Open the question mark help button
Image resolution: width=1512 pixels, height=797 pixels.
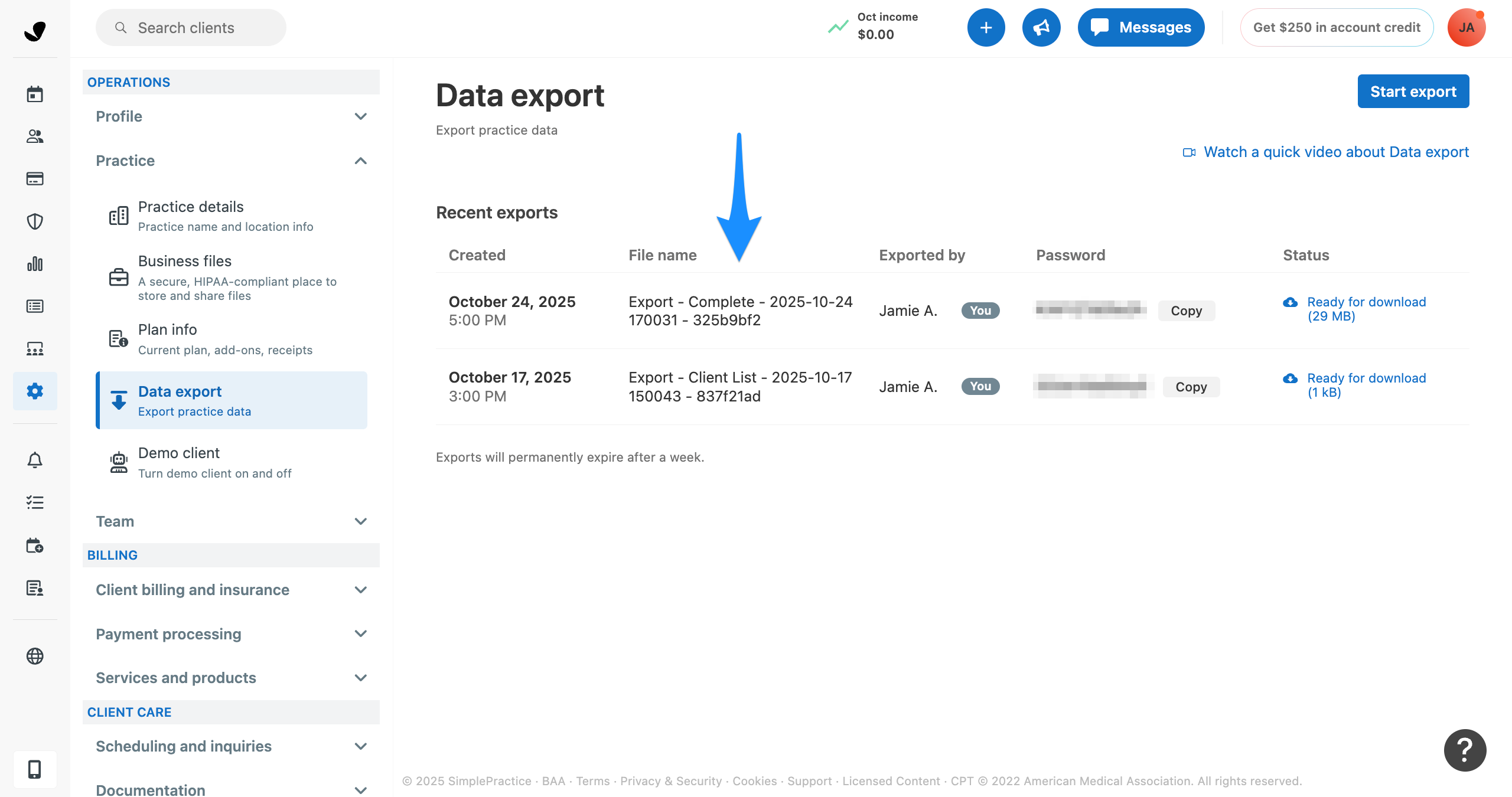pos(1465,750)
